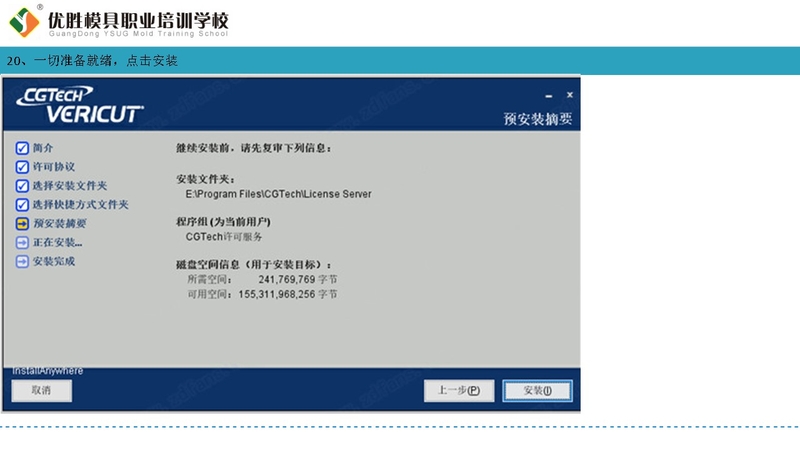
Task: Click the checked icon beside 选择安装文件夹
Action: point(22,186)
